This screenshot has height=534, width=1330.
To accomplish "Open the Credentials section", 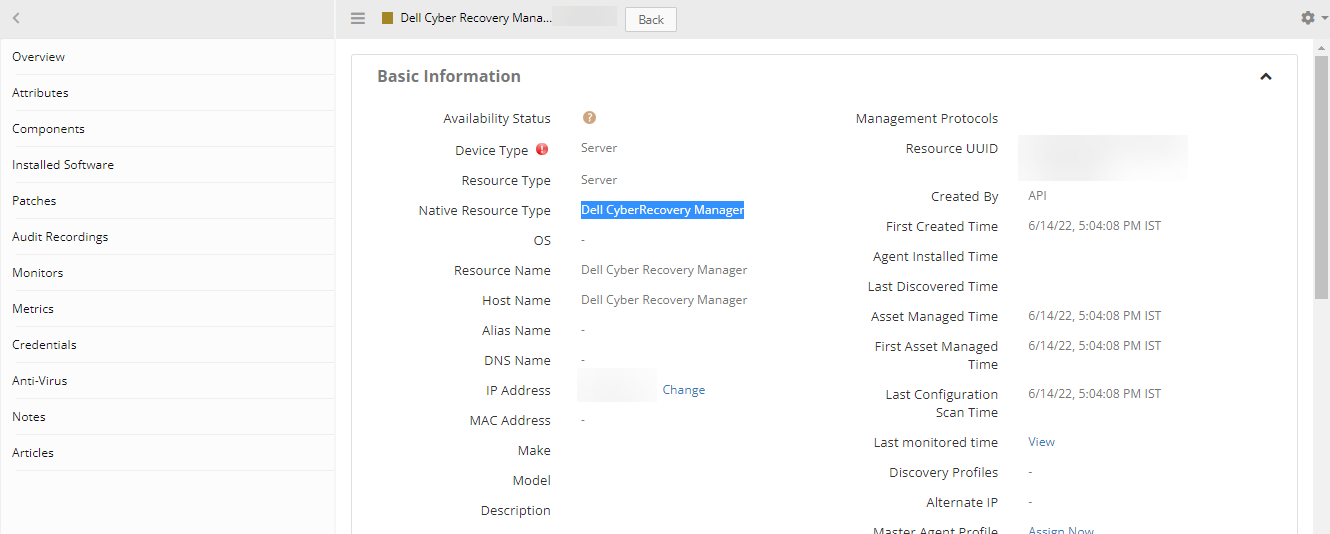I will [x=168, y=345].
